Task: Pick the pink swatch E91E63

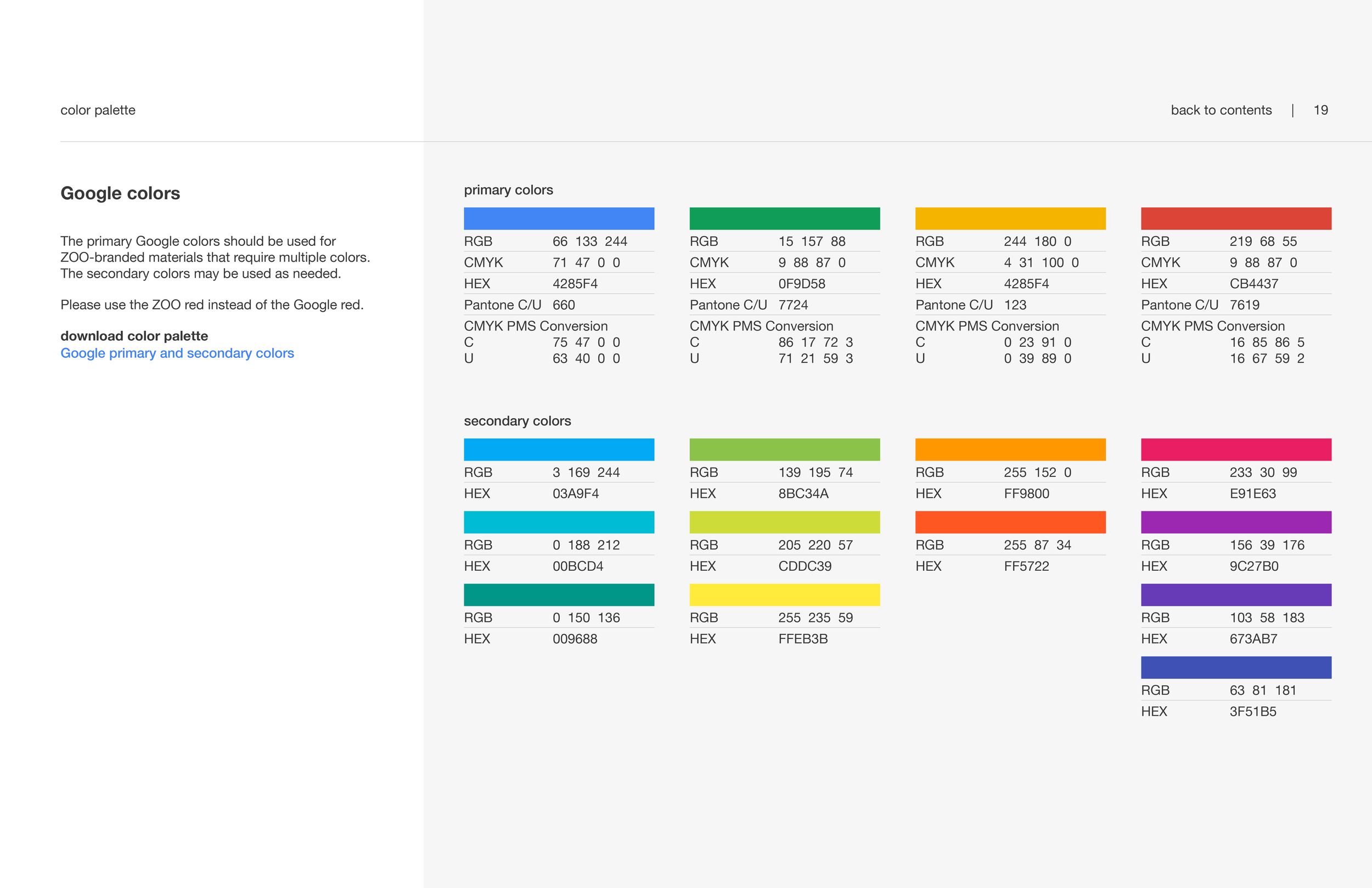Action: (x=1235, y=449)
